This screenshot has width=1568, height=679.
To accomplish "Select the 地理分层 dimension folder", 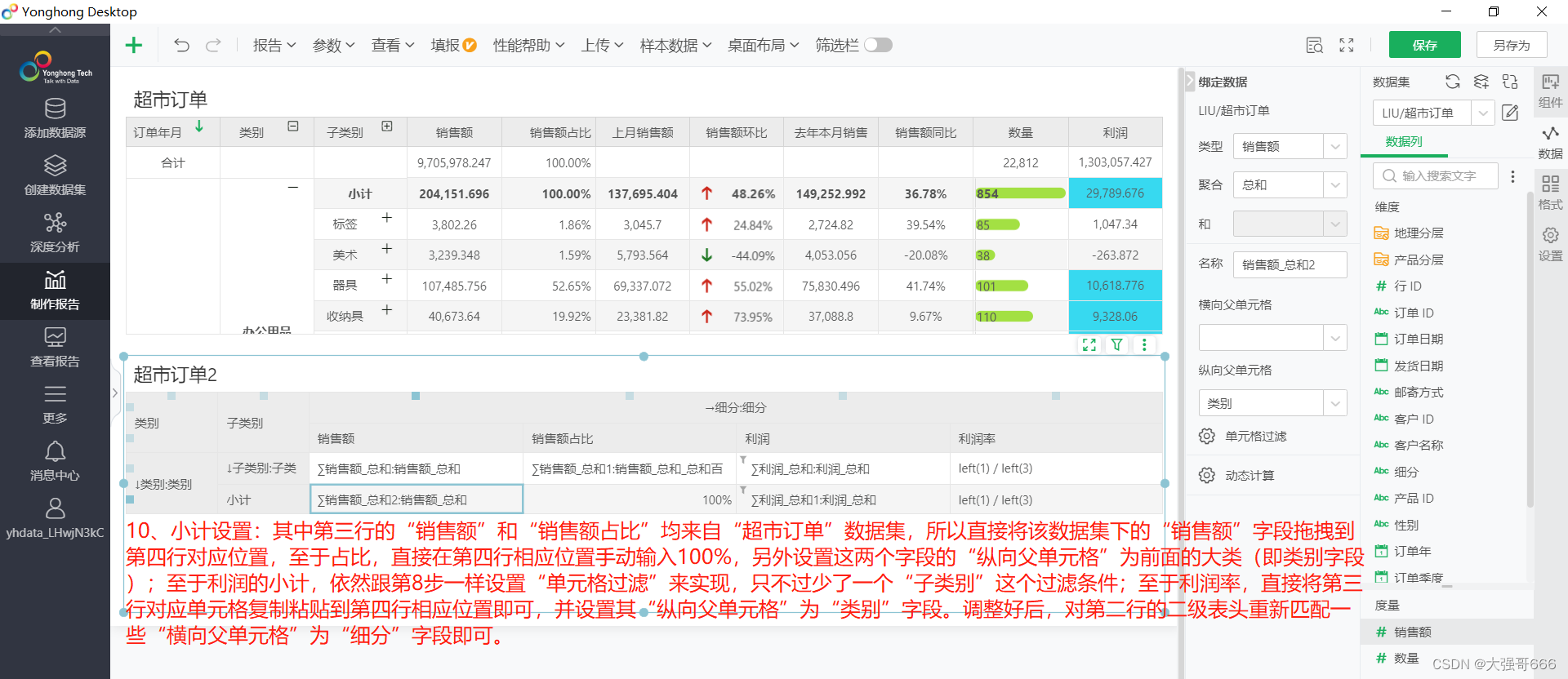I will coord(1410,233).
